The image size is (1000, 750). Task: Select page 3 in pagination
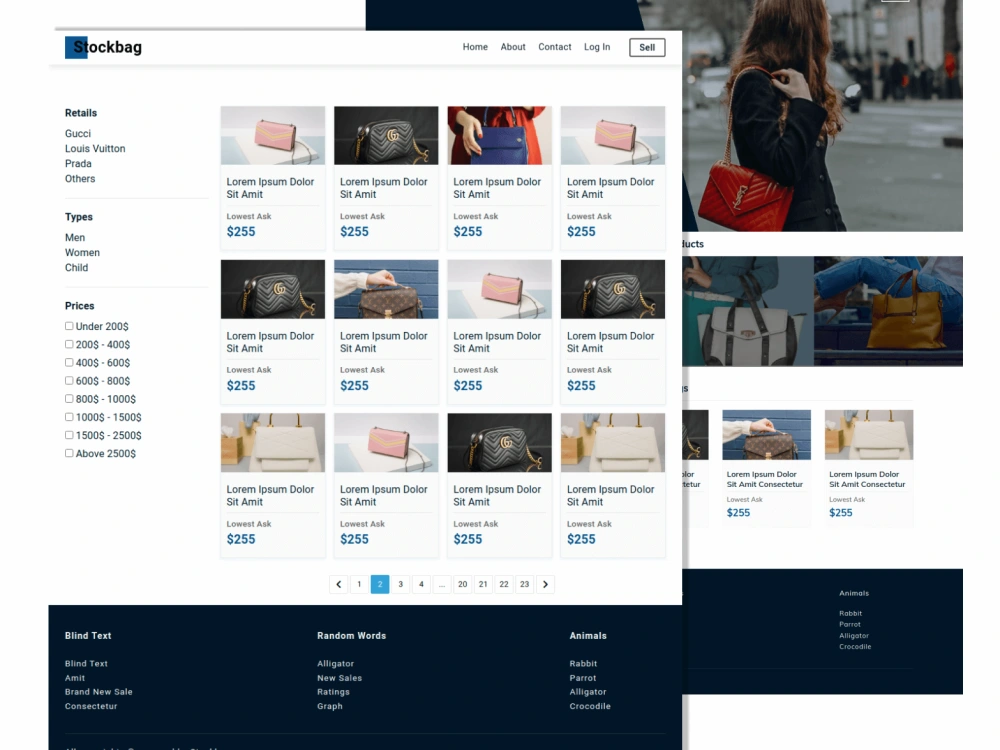point(401,584)
